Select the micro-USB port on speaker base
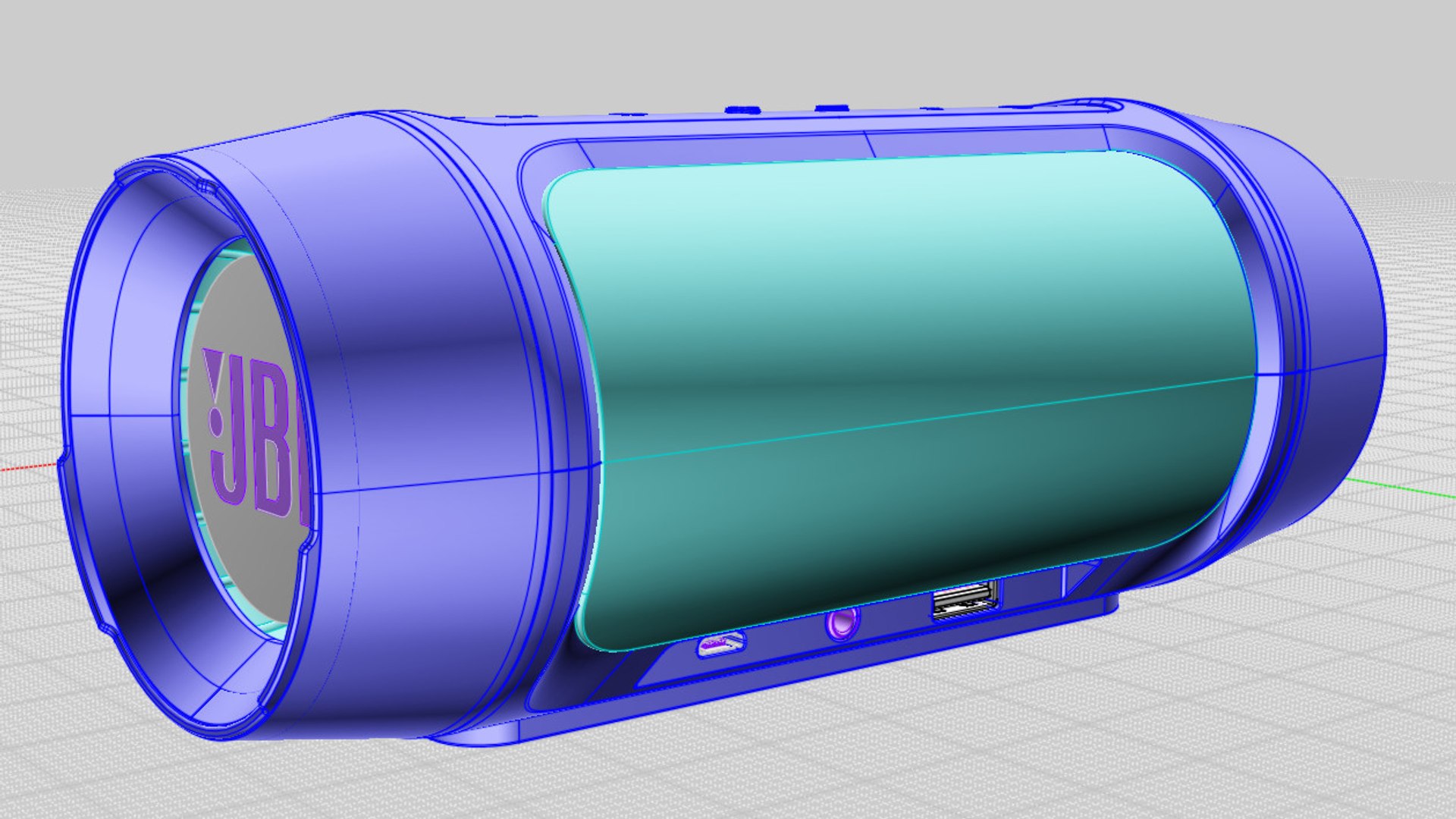Screen dimensions: 1456x819 [x=720, y=644]
